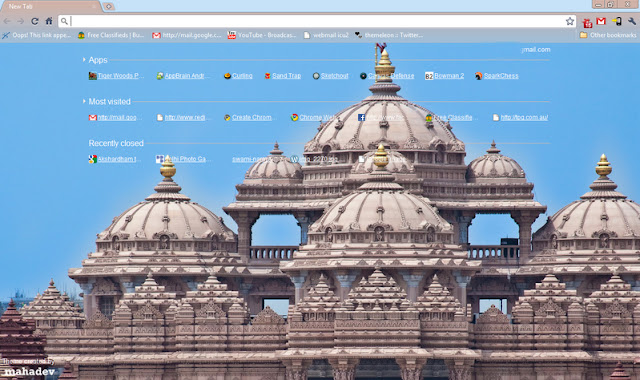
Task: Click the Canvas Defense app icon
Action: pos(363,76)
